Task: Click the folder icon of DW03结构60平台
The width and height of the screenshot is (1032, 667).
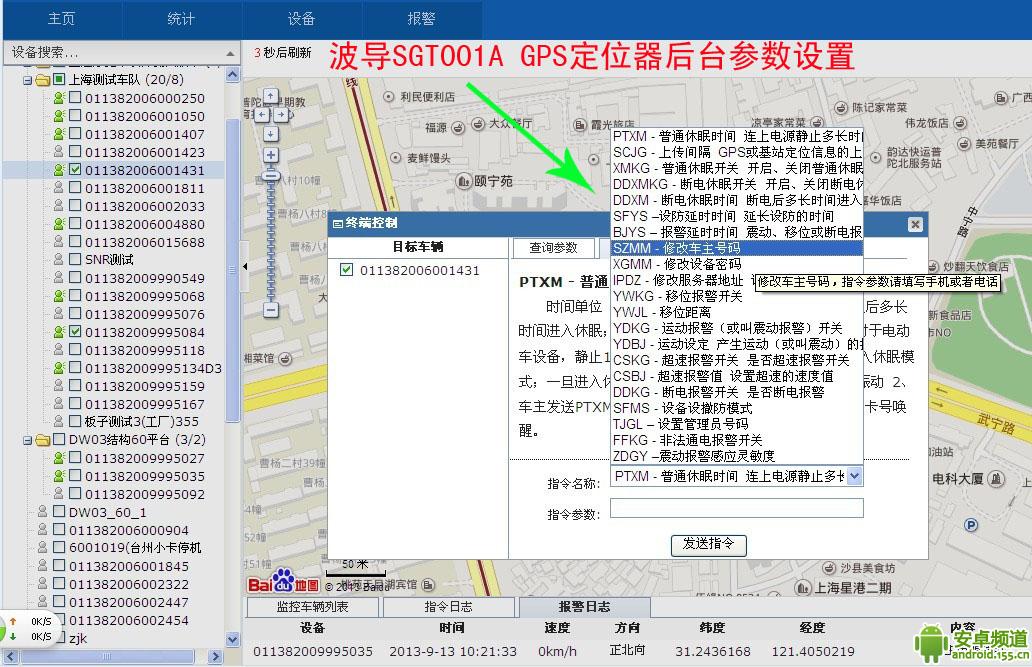Action: pyautogui.click(x=43, y=439)
